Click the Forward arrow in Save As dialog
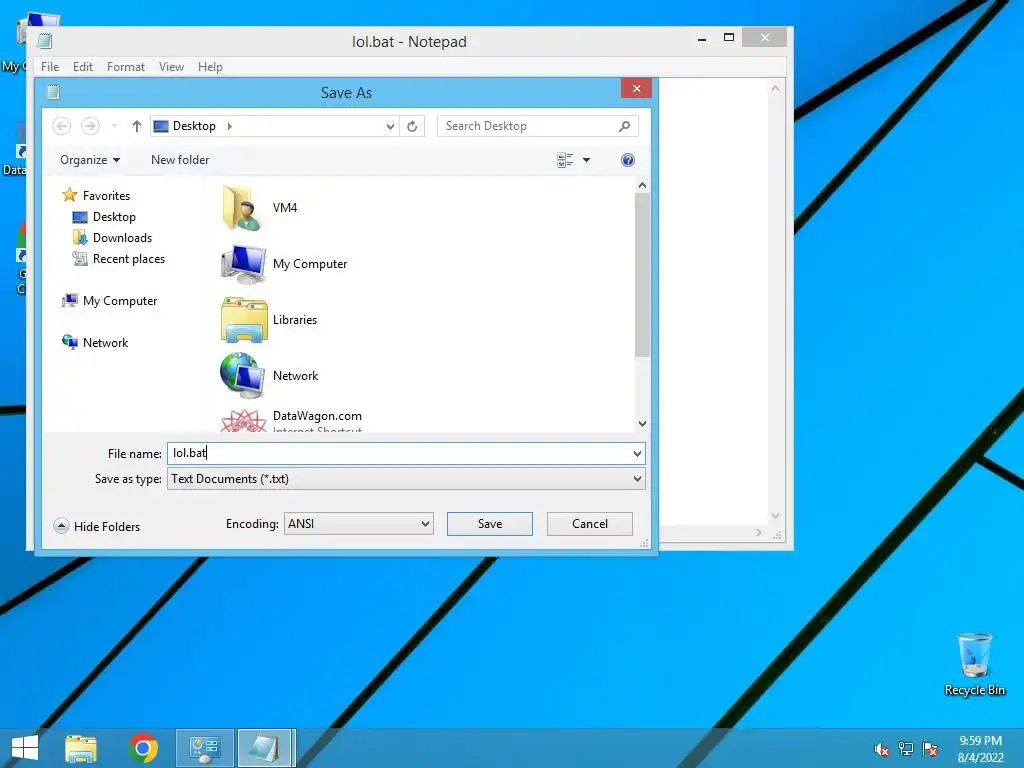The image size is (1024, 768). point(90,126)
